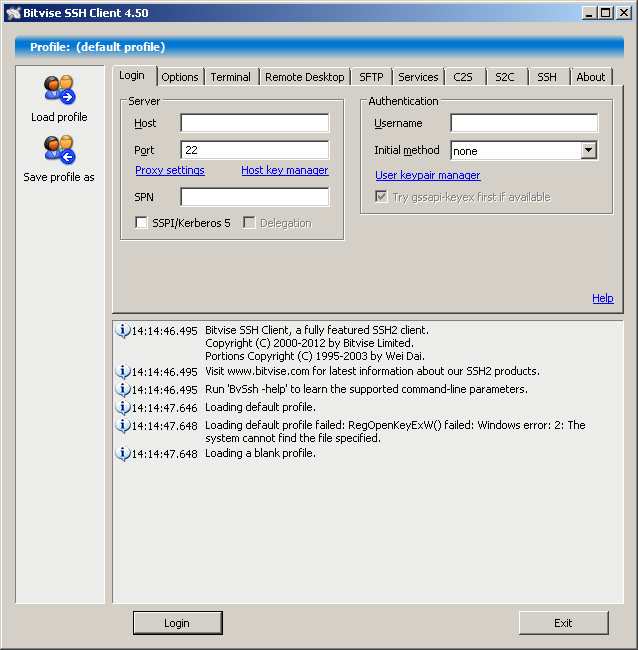Viewport: 638px width, 650px height.
Task: Click info icon beside 'Loading default profile failed' entry
Action: [122, 426]
